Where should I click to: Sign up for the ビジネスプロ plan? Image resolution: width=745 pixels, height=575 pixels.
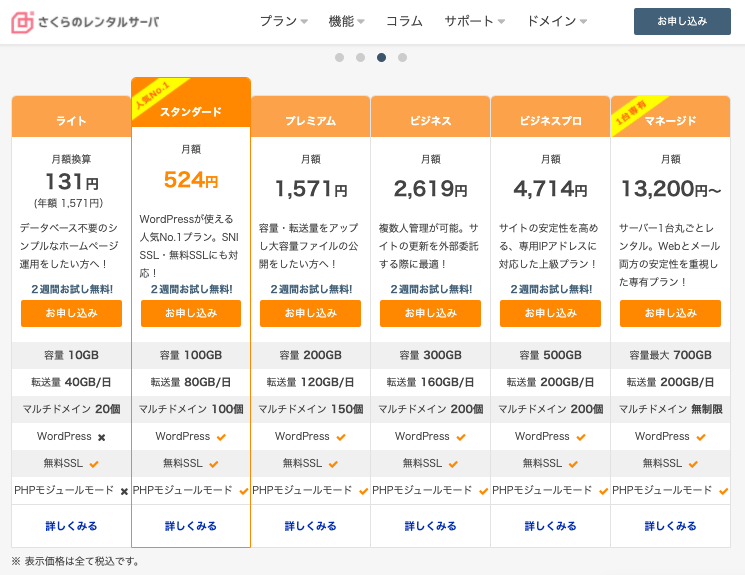pyautogui.click(x=550, y=313)
